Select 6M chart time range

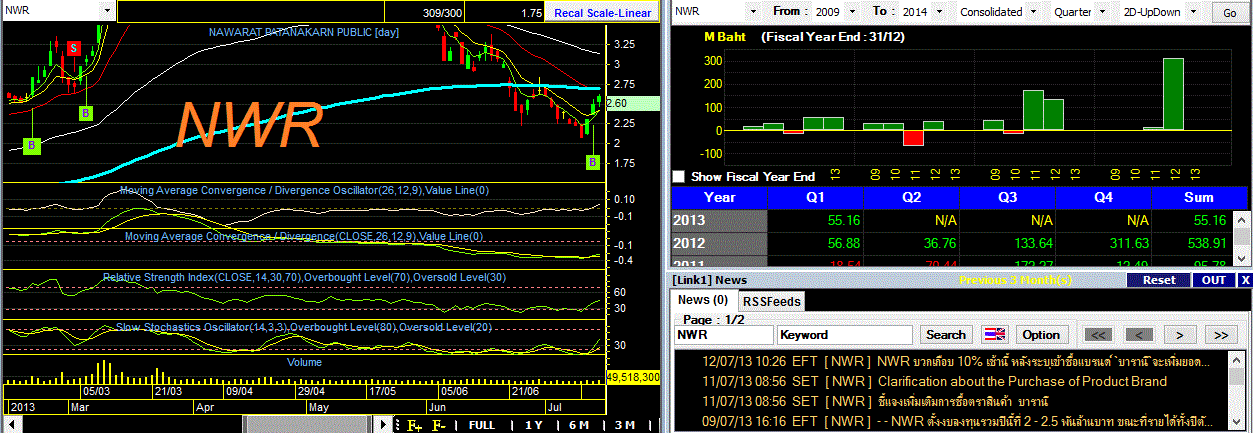[578, 425]
